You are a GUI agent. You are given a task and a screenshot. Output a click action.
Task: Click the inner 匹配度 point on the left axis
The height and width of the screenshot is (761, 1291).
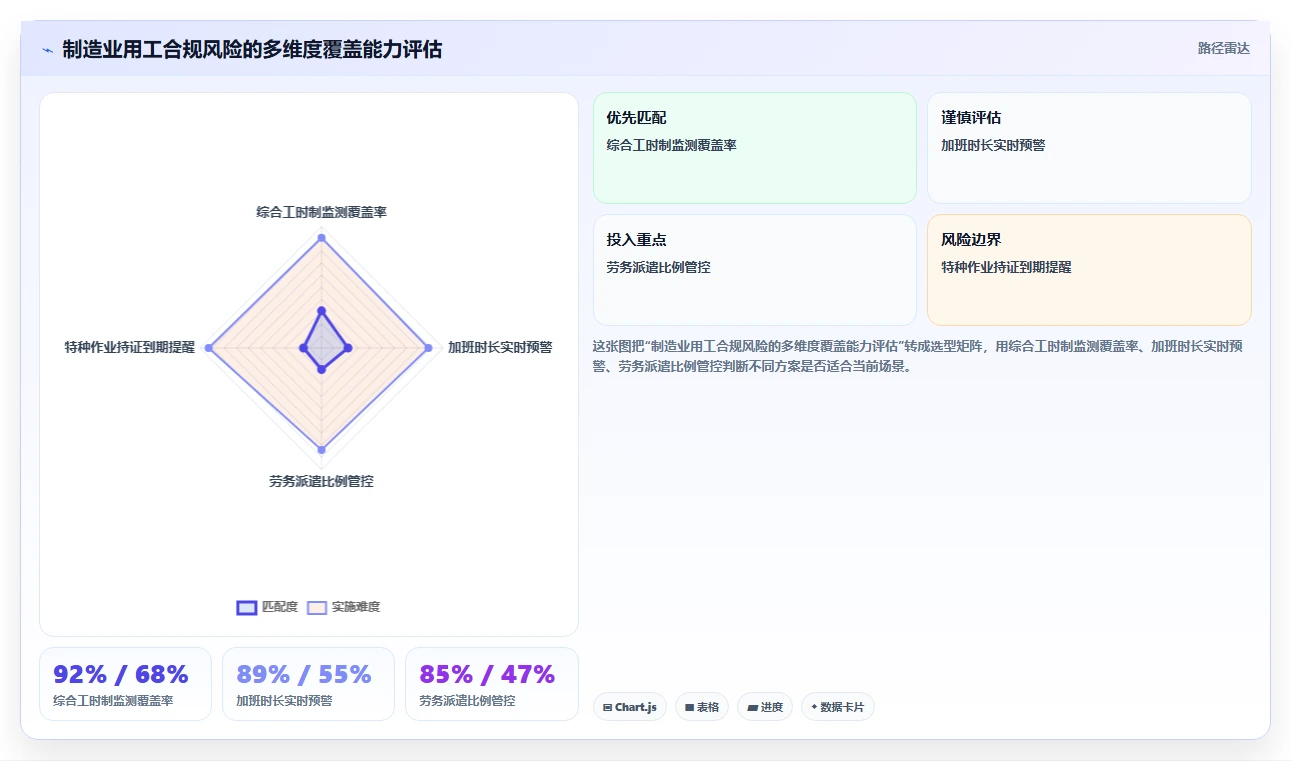[x=303, y=348]
